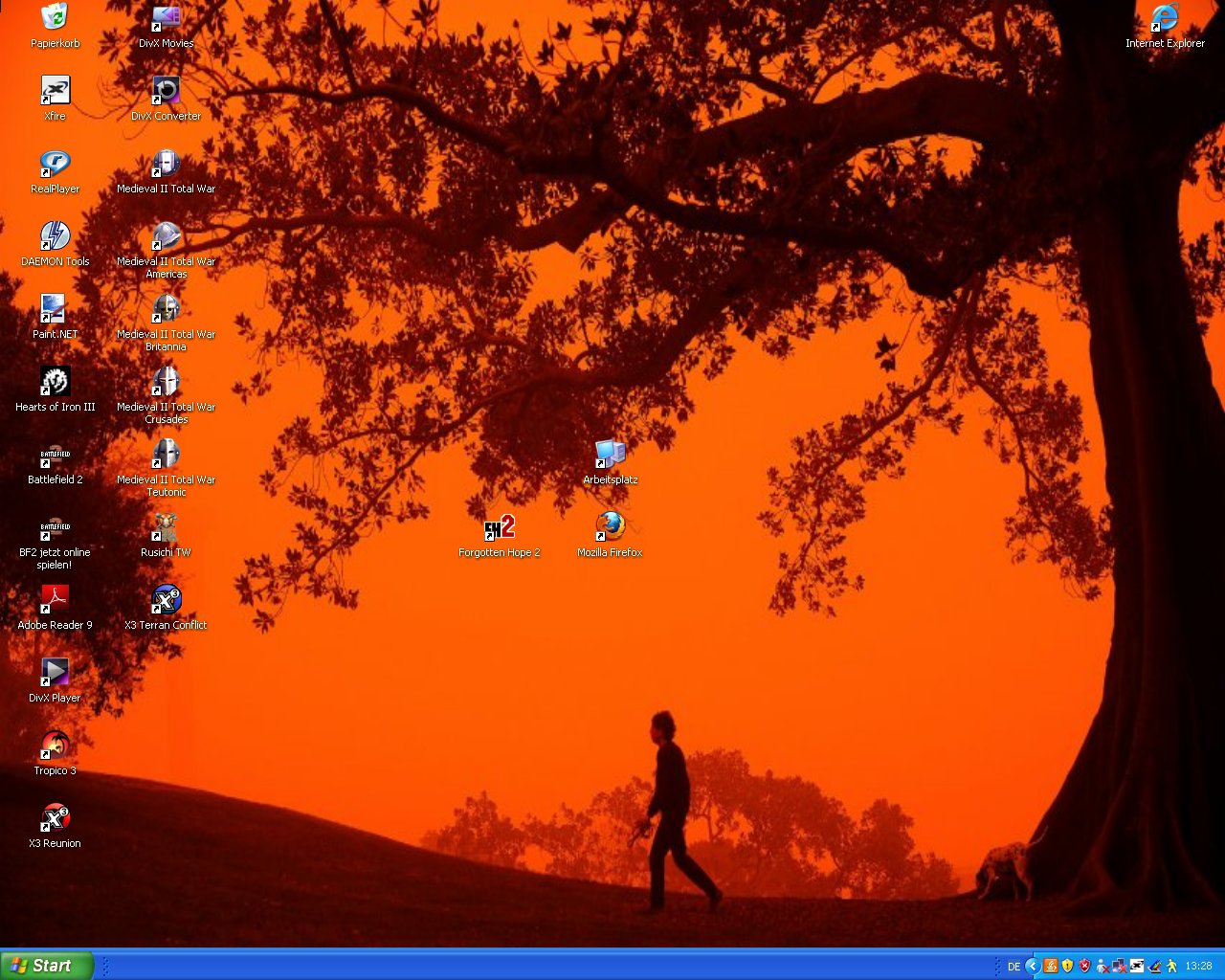This screenshot has height=980, width=1225.
Task: Open the Start menu
Action: (43, 966)
